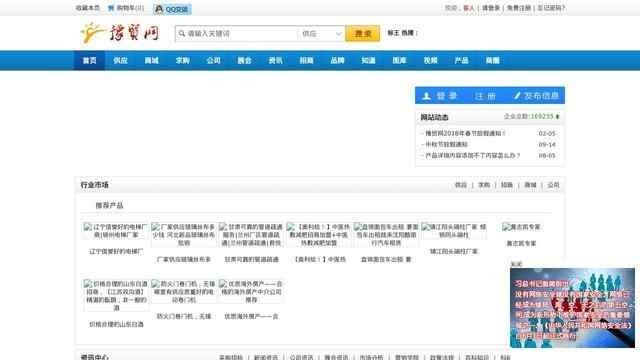The width and height of the screenshot is (640, 360).
Task: Open the 求购 nav tab
Action: [182, 60]
